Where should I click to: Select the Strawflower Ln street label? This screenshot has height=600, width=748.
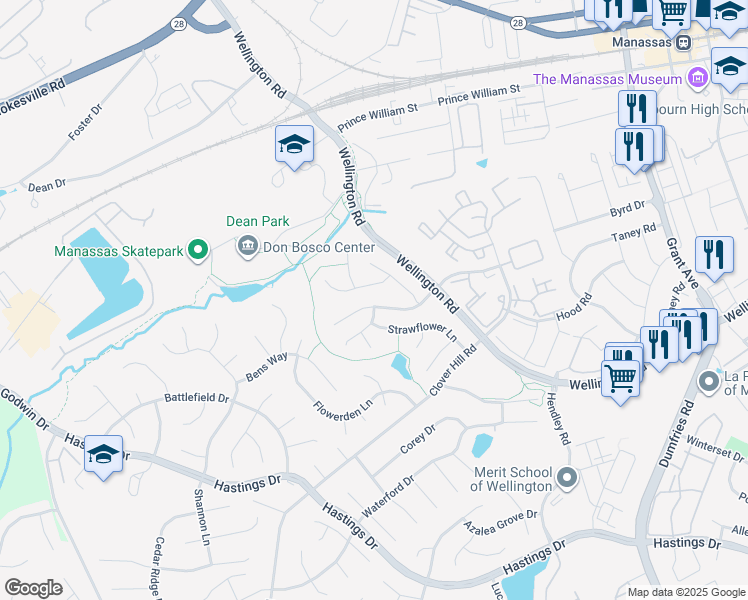tap(422, 332)
